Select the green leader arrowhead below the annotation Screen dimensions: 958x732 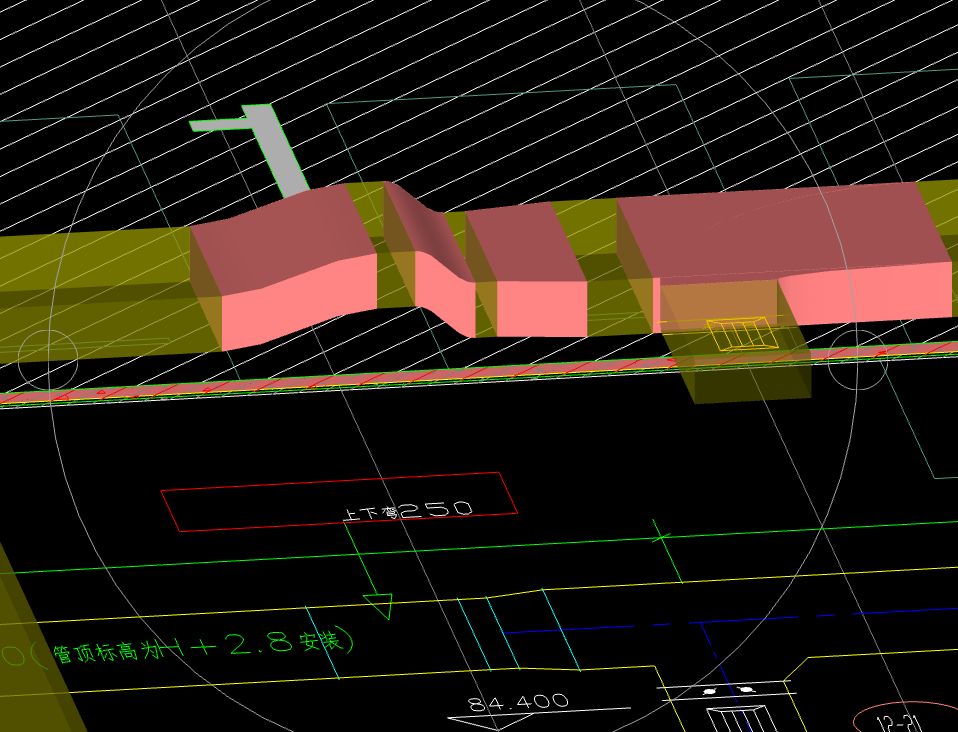[x=378, y=606]
